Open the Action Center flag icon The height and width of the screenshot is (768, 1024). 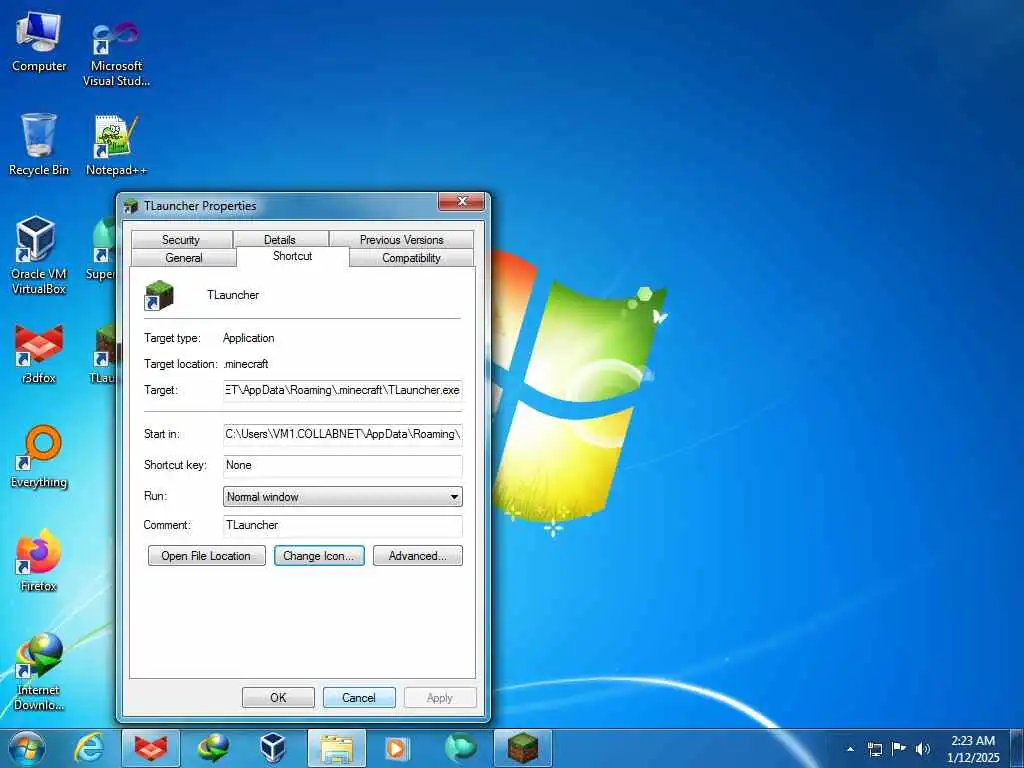[899, 749]
